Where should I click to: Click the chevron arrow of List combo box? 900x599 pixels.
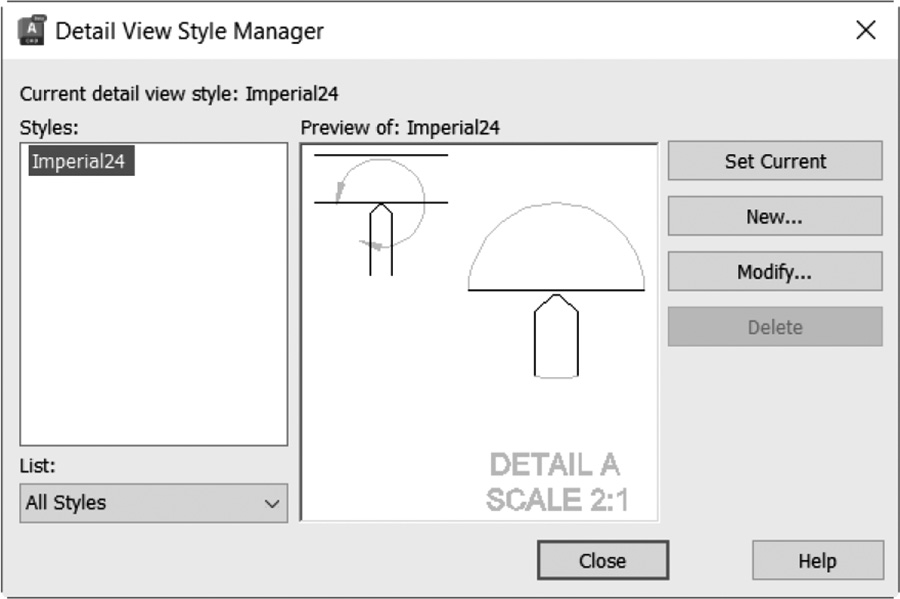(272, 504)
